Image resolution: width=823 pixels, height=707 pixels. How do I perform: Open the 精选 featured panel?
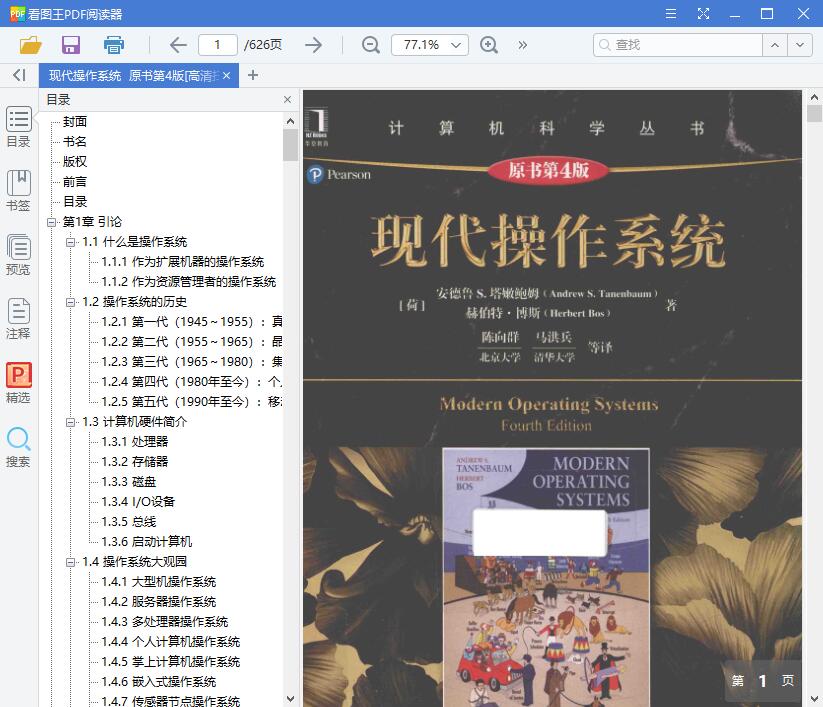[x=18, y=383]
